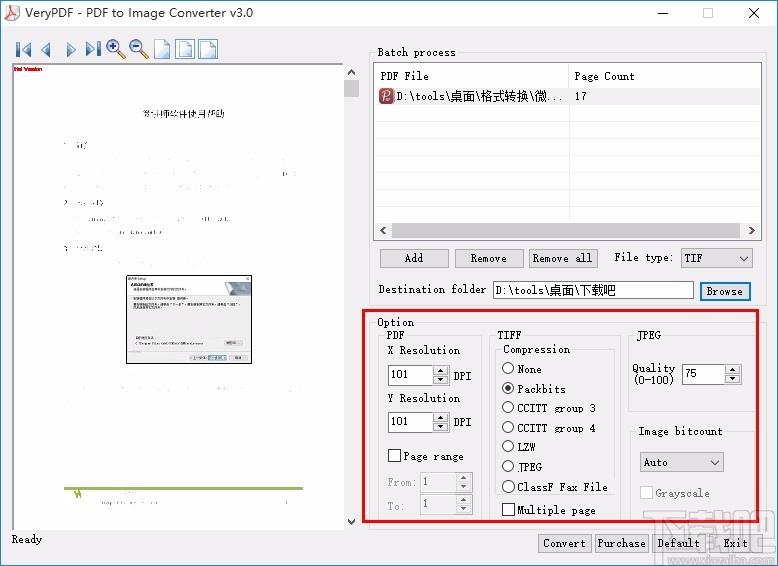Start conversion with Convert button
The height and width of the screenshot is (566, 778).
[564, 543]
